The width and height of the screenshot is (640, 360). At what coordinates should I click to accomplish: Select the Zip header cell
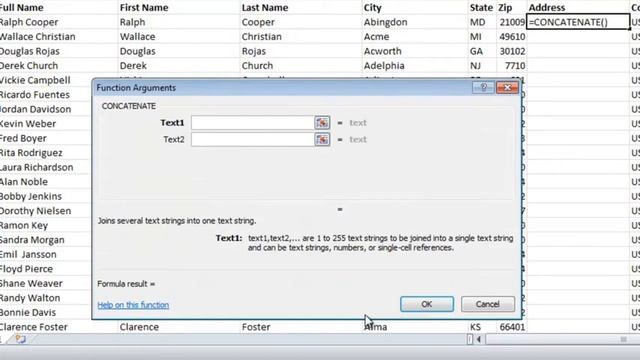(x=511, y=7)
